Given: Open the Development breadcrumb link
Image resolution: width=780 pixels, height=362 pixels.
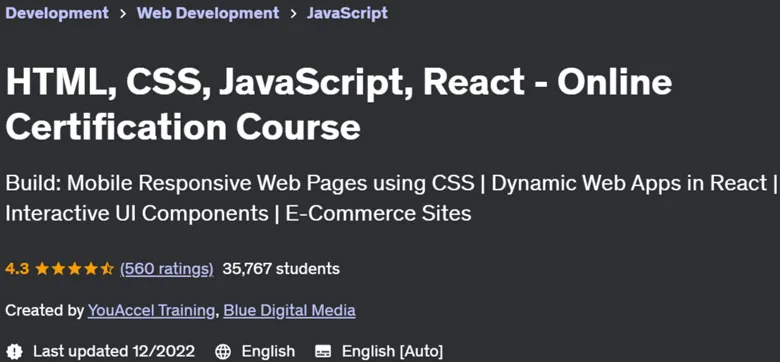Looking at the screenshot, I should [57, 13].
